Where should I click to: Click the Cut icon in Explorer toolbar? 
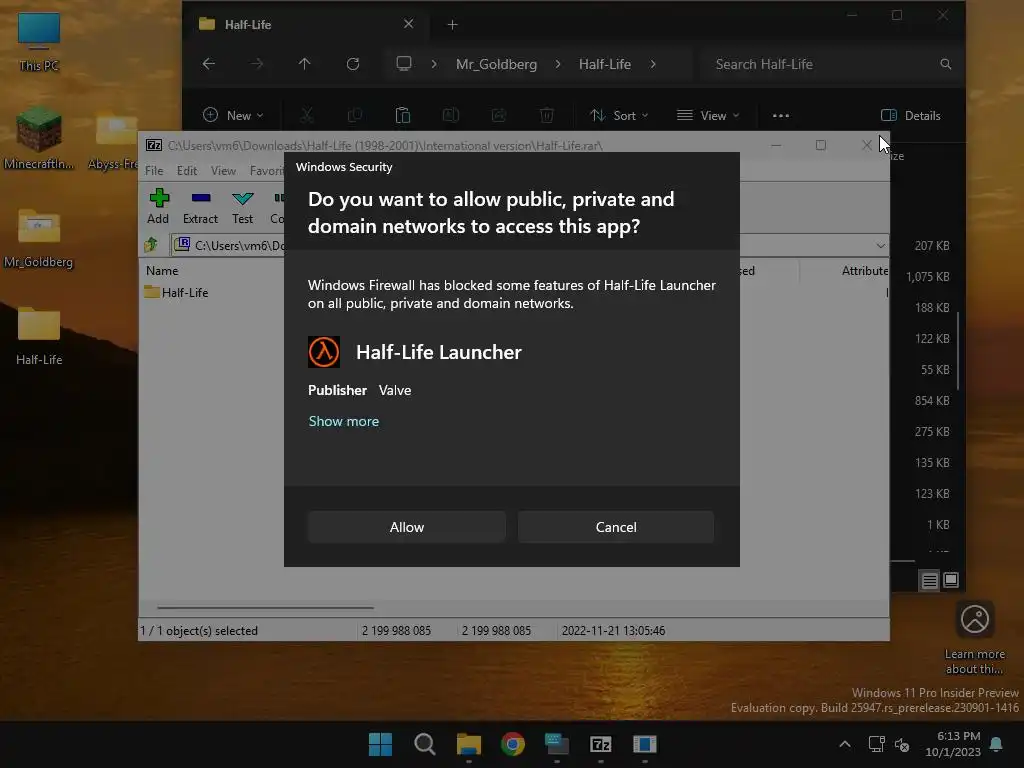point(306,116)
